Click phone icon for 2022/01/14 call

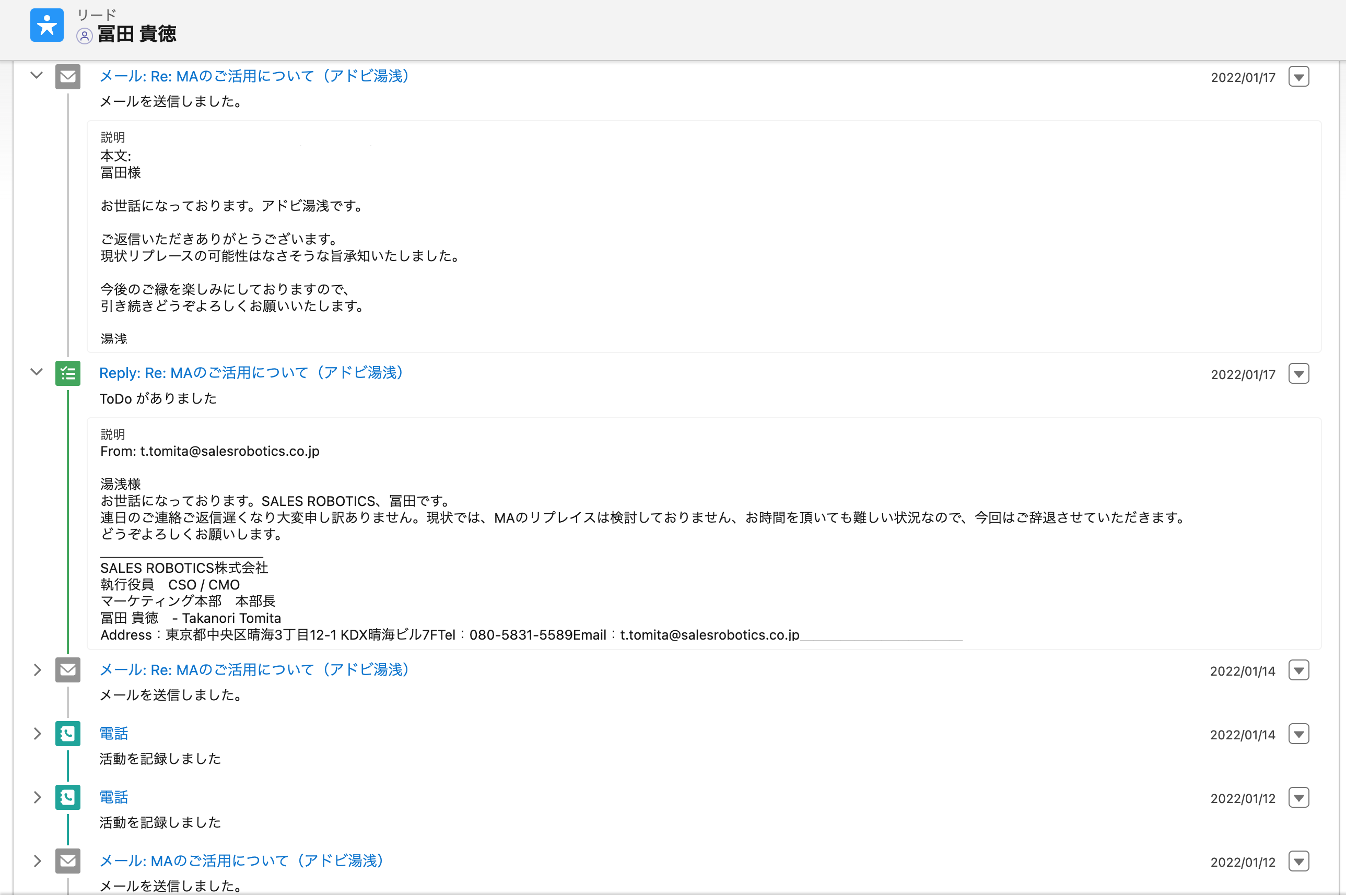(x=67, y=733)
